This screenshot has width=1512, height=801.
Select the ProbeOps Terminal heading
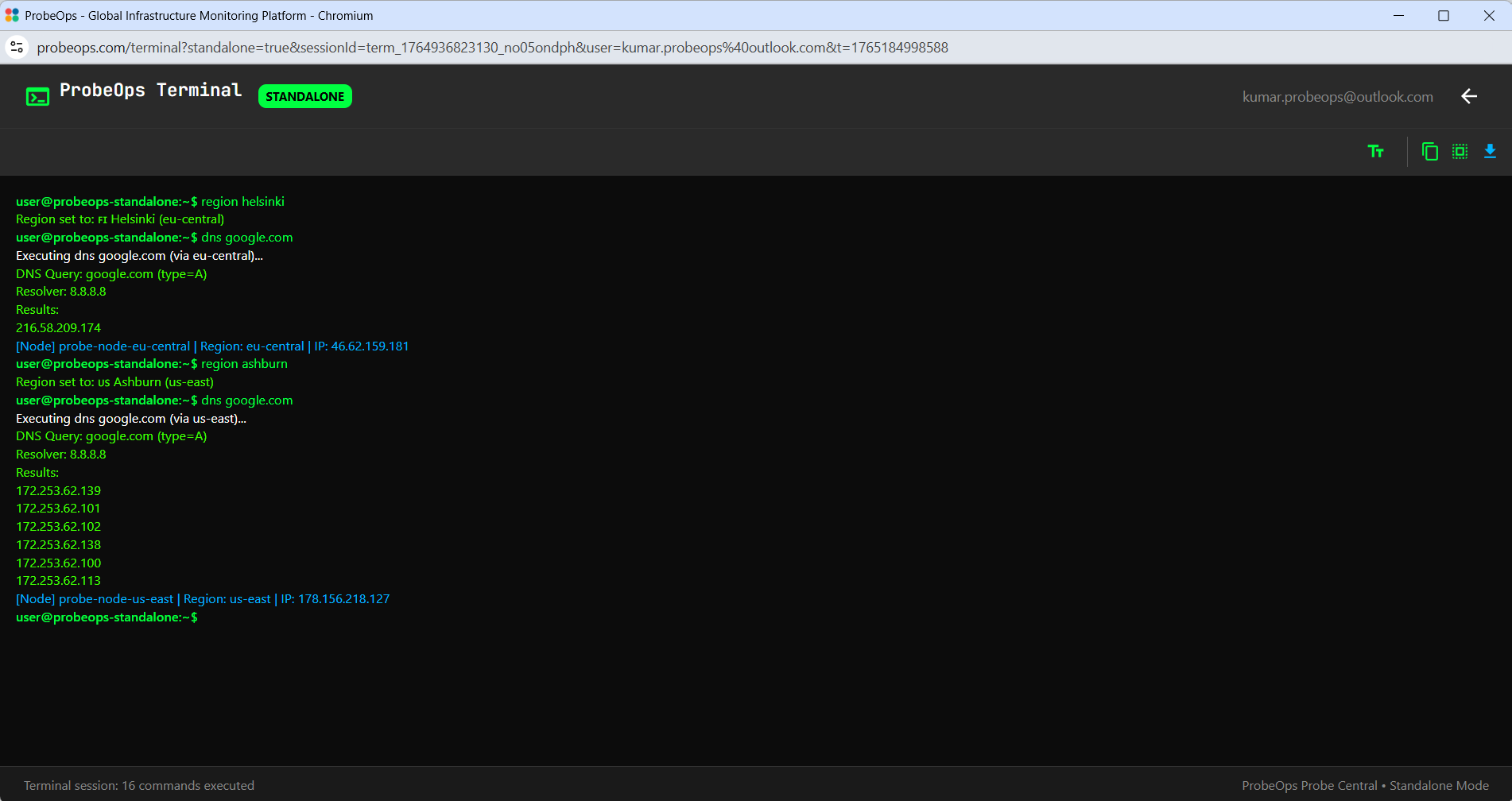[150, 90]
